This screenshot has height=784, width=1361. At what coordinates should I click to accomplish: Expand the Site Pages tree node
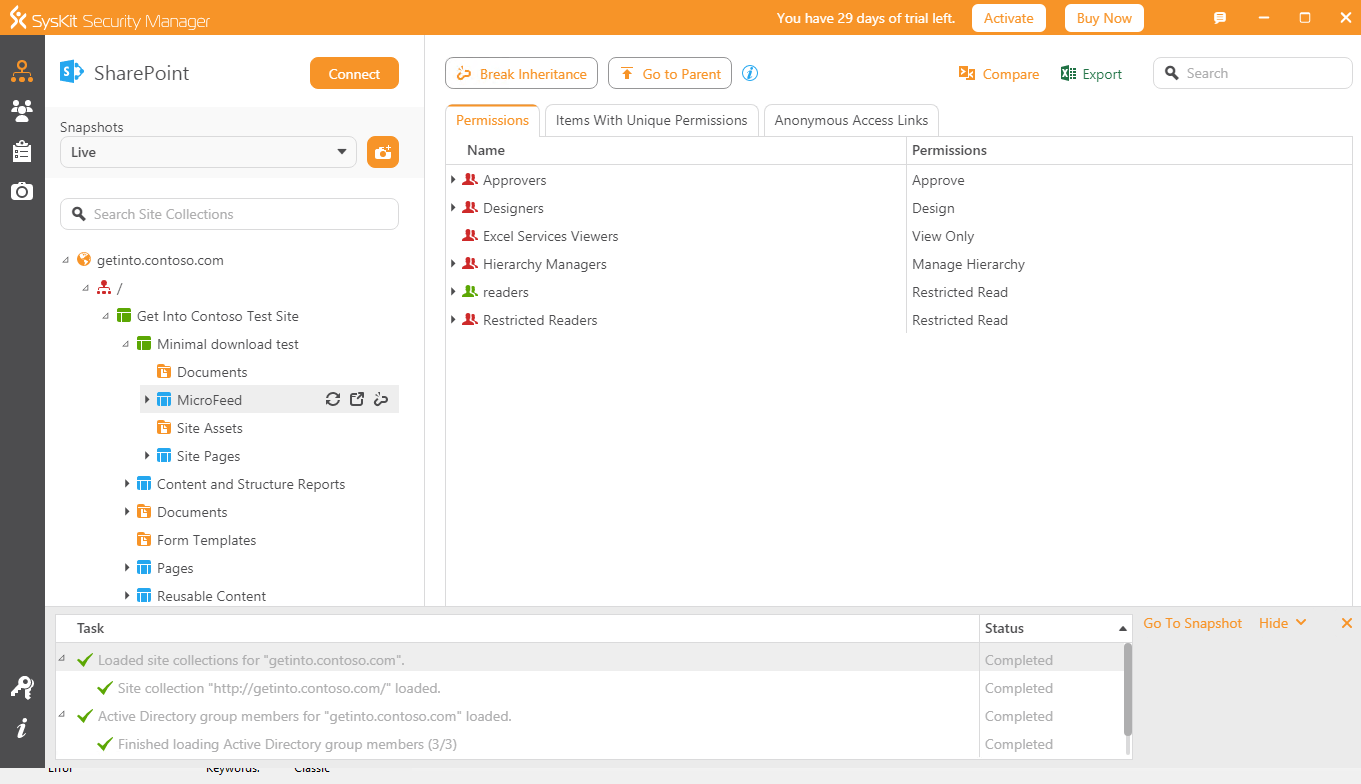coord(147,456)
